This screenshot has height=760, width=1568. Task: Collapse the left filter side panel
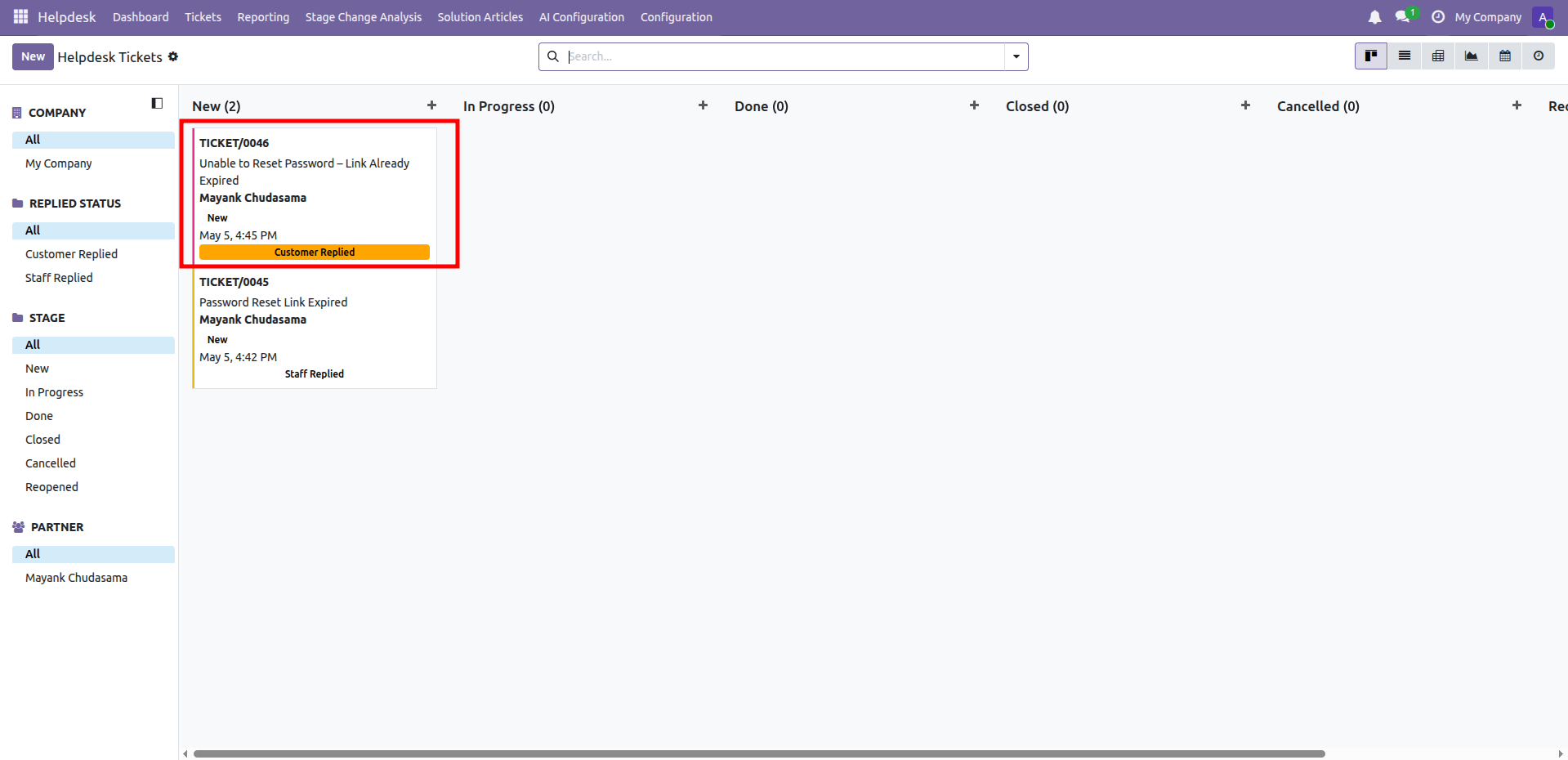(x=157, y=103)
